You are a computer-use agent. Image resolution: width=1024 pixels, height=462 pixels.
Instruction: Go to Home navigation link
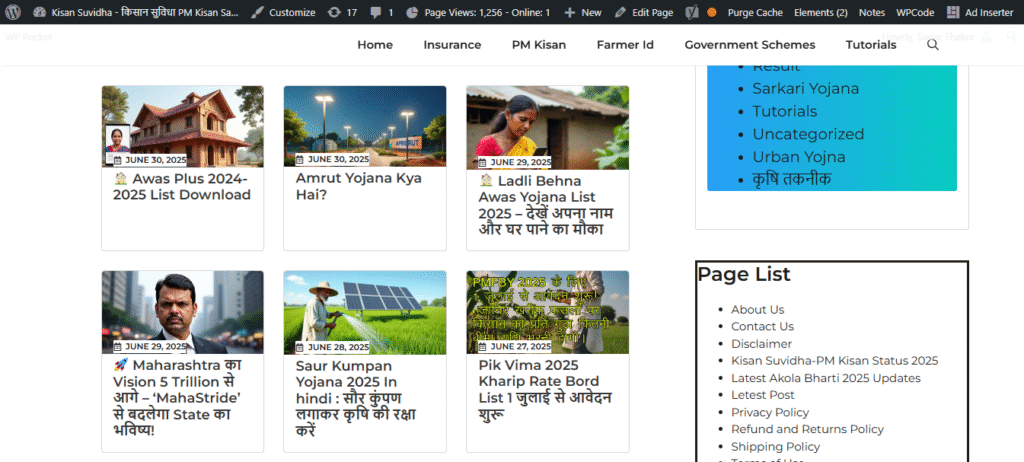(375, 44)
